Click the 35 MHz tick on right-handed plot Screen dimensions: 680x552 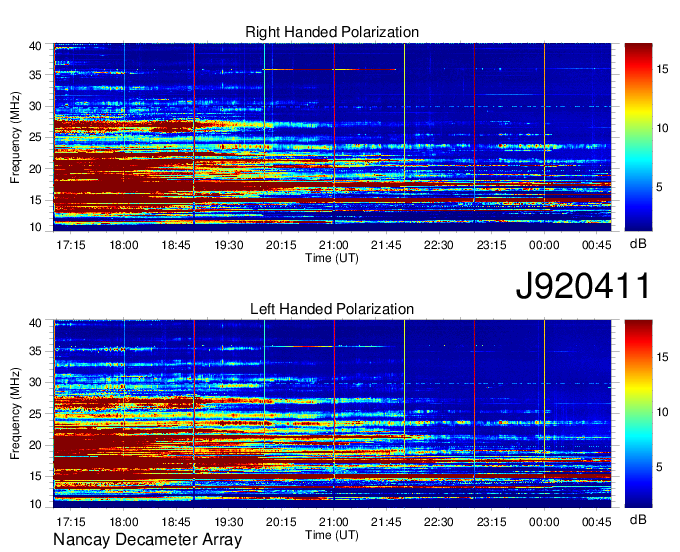[x=35, y=75]
